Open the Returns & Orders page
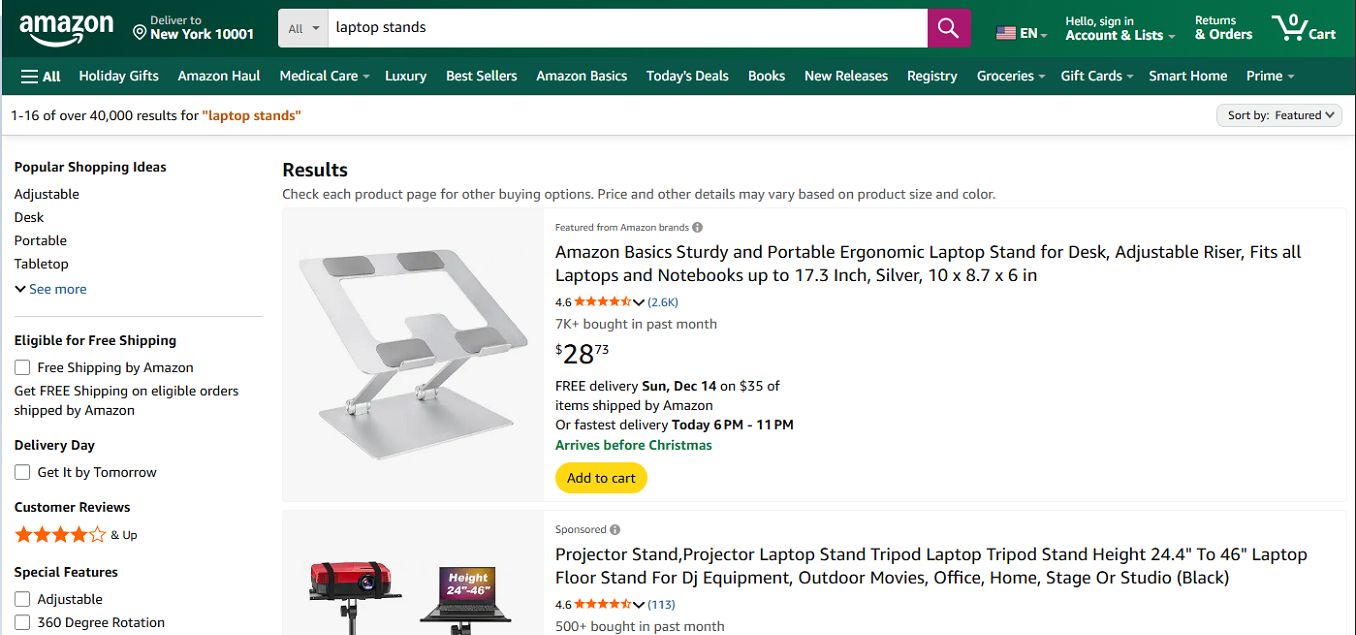 coord(1222,28)
